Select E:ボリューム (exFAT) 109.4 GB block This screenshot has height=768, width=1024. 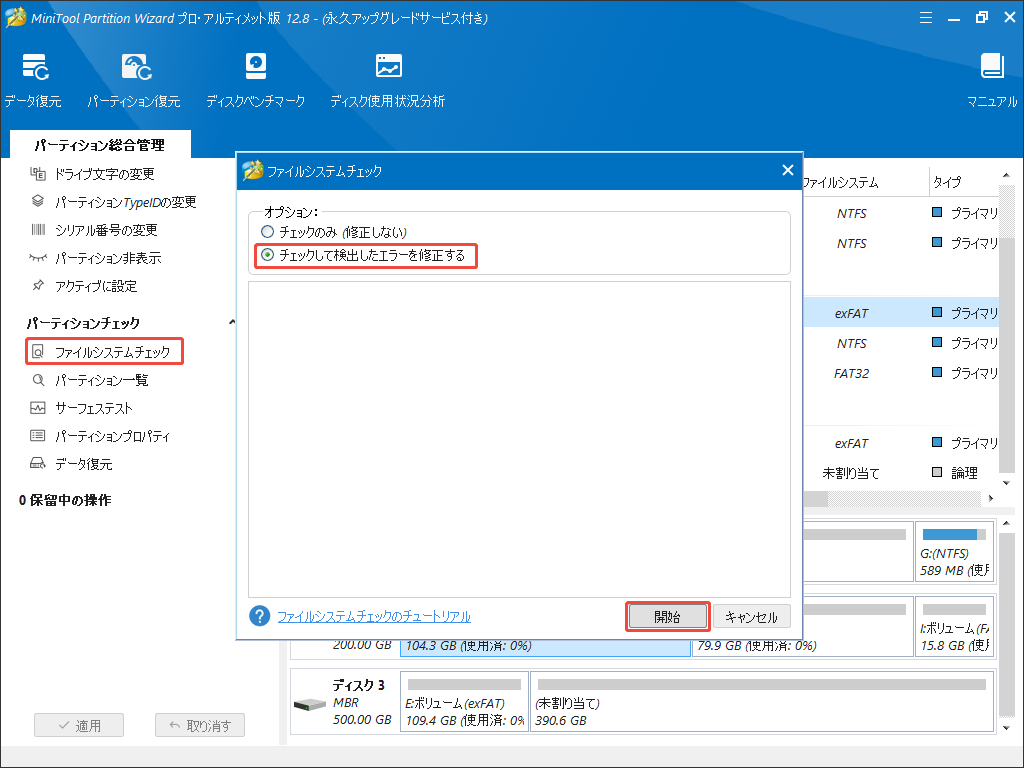[464, 701]
